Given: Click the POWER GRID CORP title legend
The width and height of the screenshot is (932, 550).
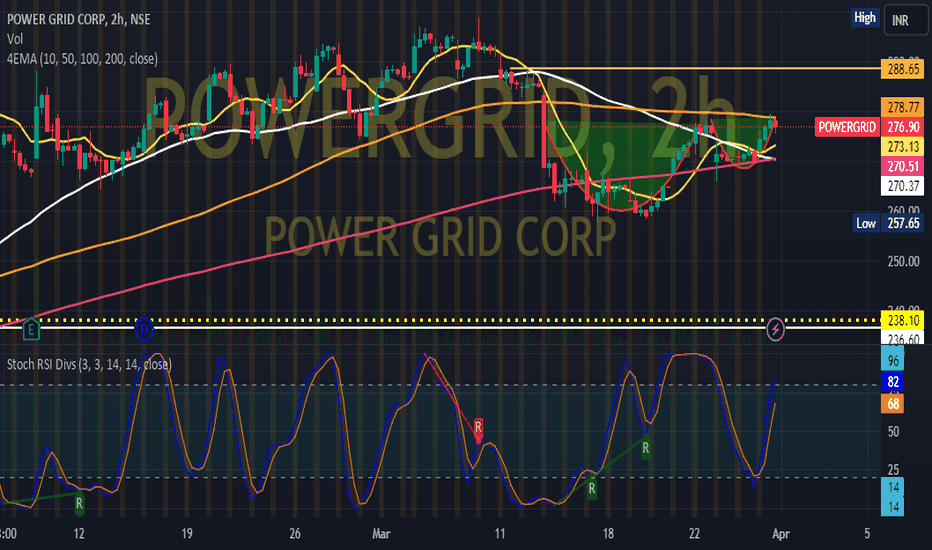Looking at the screenshot, I should point(78,20).
